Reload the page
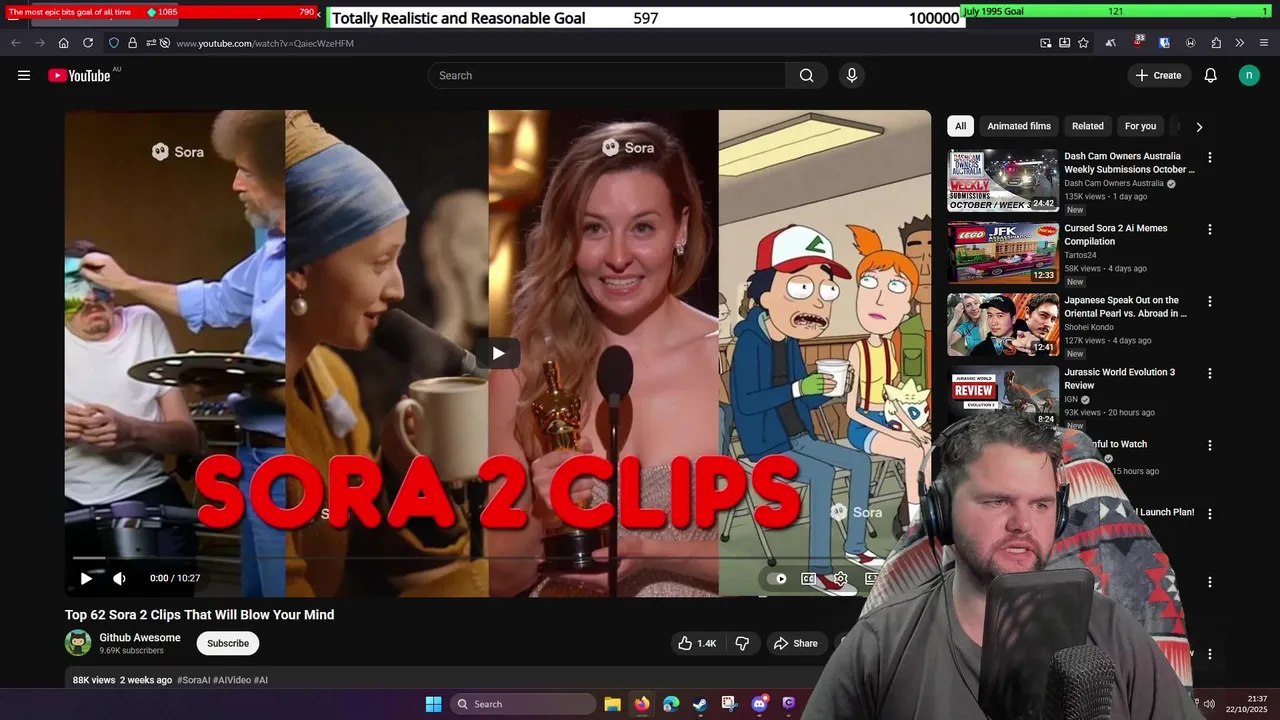The width and height of the screenshot is (1280, 720). point(88,43)
